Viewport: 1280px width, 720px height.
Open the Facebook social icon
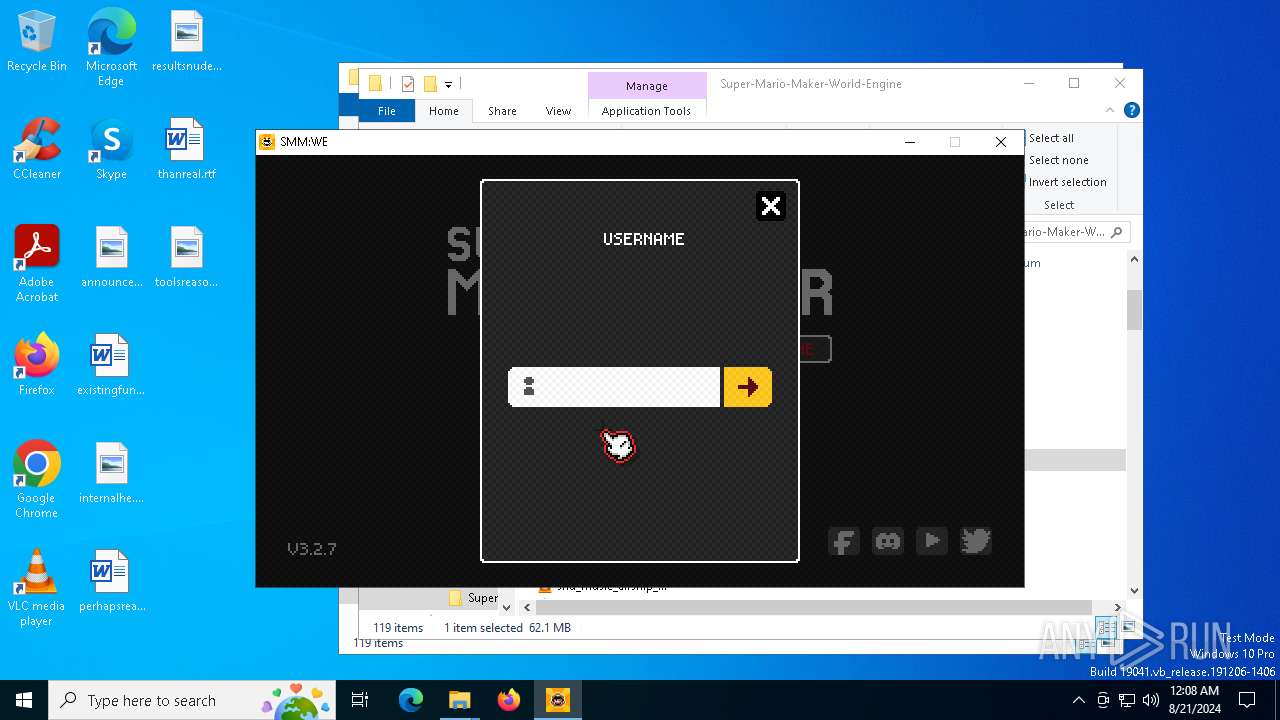[844, 541]
